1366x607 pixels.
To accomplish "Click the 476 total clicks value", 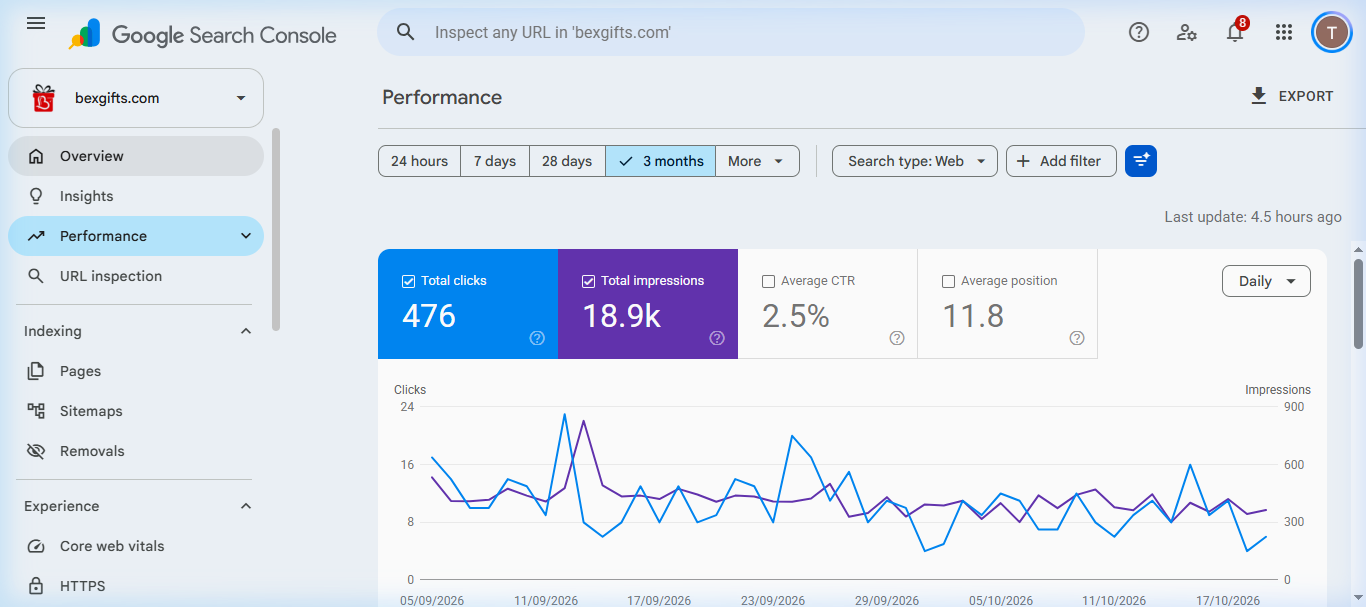I will coord(429,316).
